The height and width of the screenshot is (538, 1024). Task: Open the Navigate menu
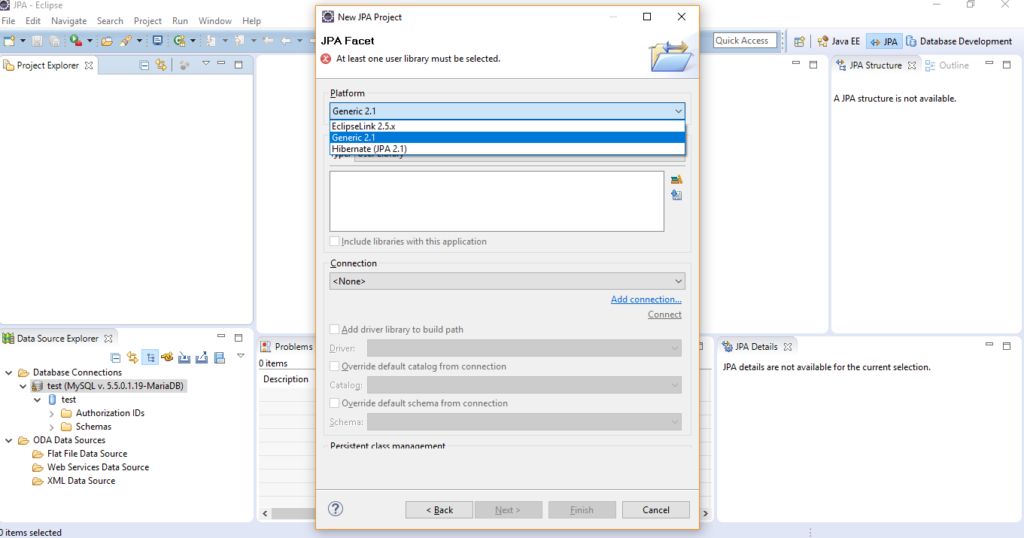pos(68,21)
